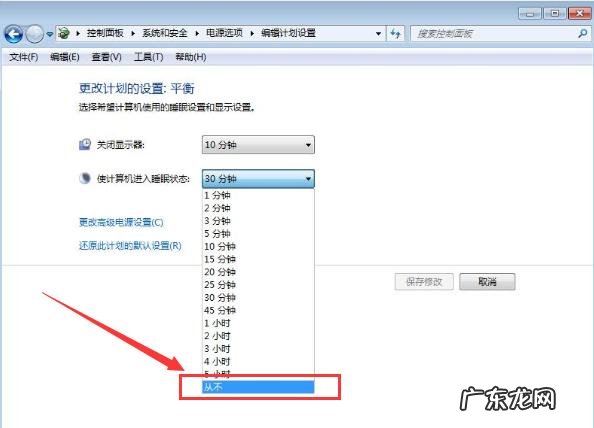Select 1 小时 from the sleep list
Screen dimensions: 594x428
coord(258,323)
